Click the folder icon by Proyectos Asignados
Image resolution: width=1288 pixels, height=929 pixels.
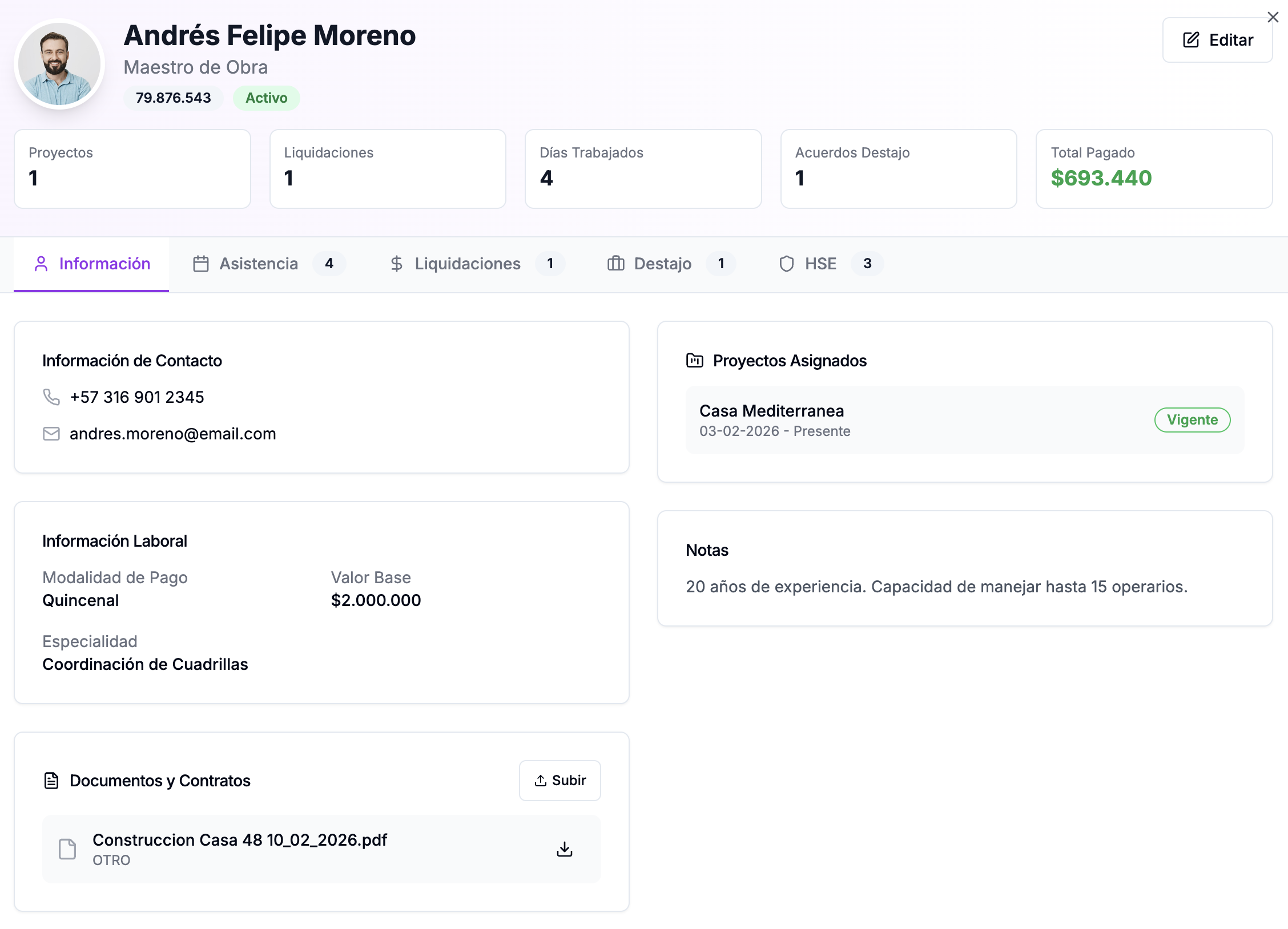pyautogui.click(x=694, y=361)
